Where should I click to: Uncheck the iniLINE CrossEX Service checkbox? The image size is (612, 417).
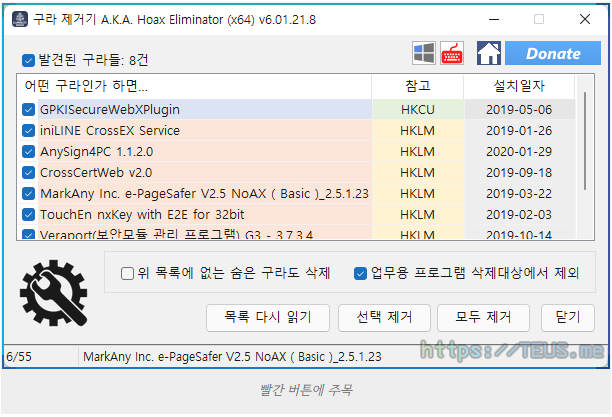[x=28, y=130]
